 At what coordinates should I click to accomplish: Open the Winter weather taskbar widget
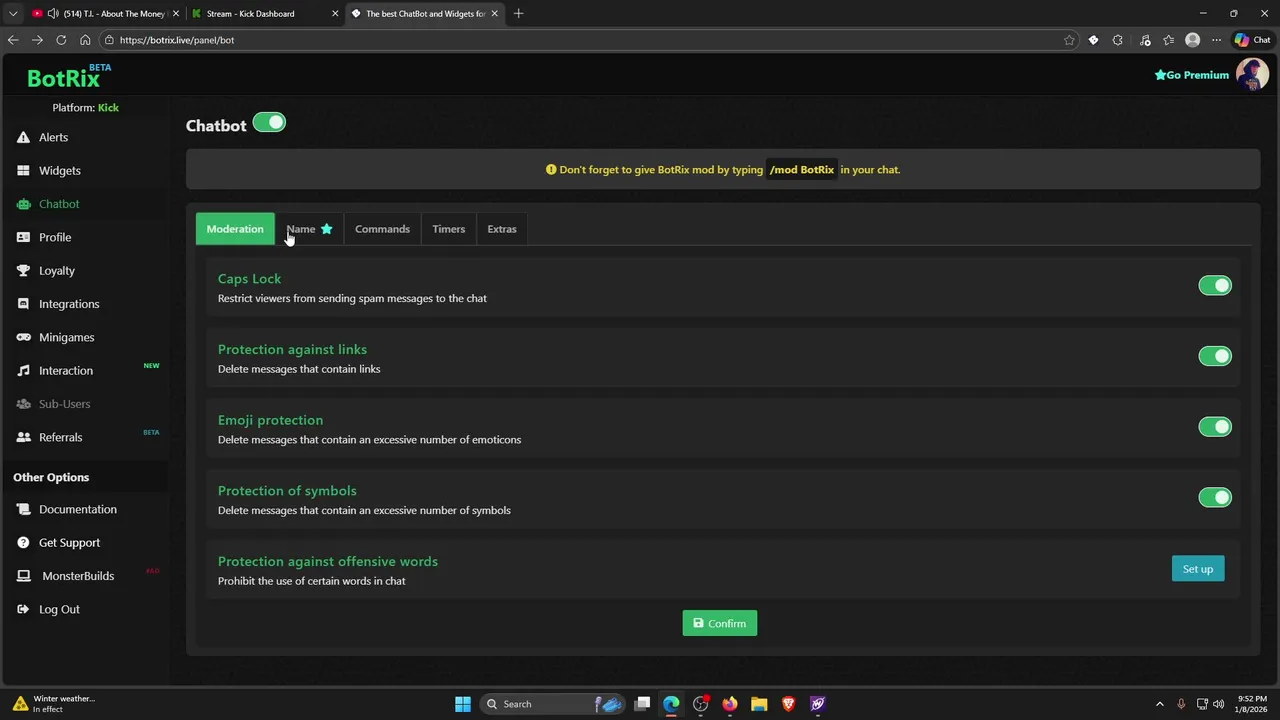click(55, 704)
